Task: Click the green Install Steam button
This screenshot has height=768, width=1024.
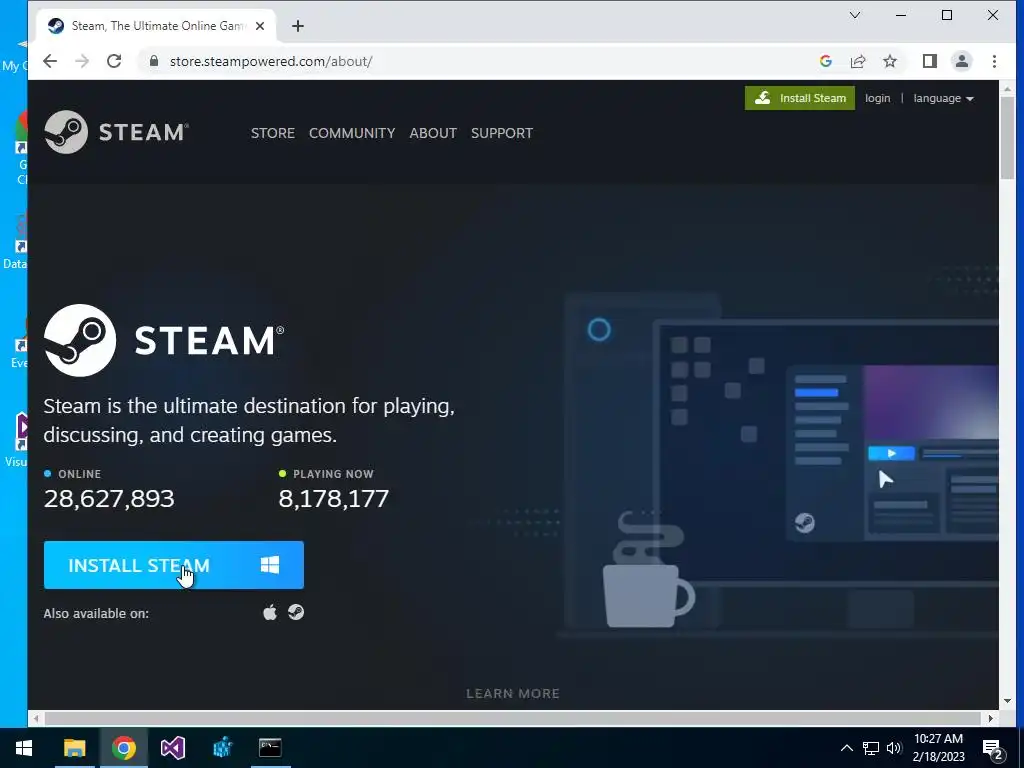Action: [x=799, y=98]
